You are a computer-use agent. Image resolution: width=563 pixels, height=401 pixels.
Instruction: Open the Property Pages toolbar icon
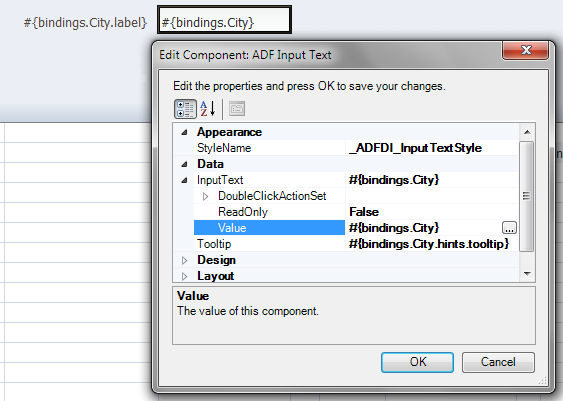click(237, 109)
